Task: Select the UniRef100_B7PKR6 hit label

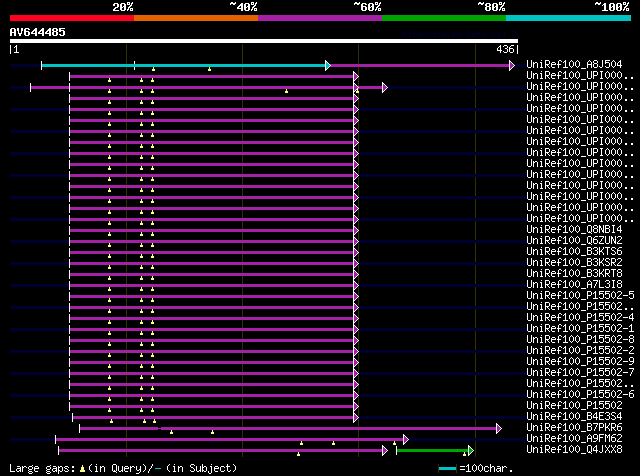Action: (574, 427)
